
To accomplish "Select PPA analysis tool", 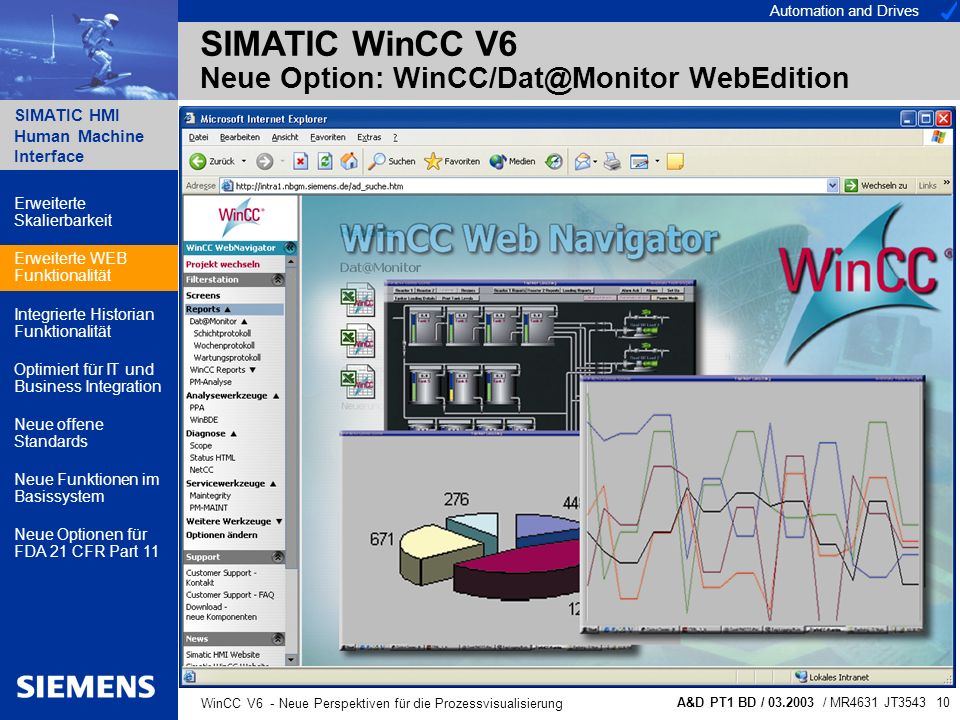I will (x=197, y=407).
